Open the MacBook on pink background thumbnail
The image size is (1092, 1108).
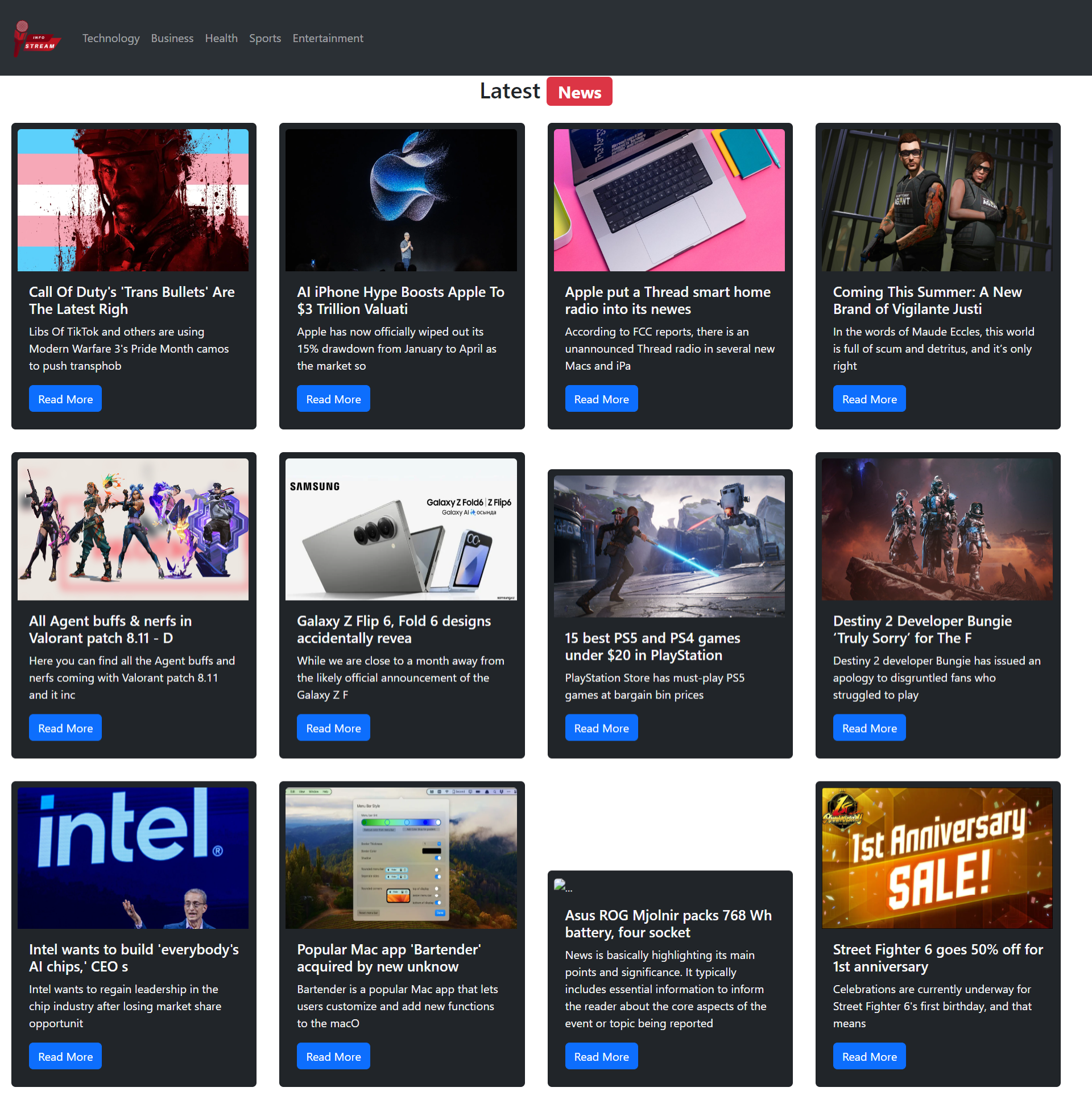tap(669, 200)
